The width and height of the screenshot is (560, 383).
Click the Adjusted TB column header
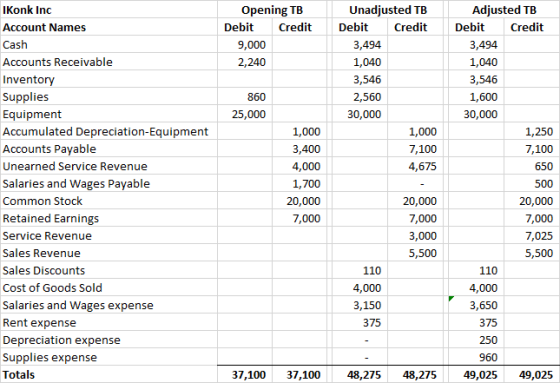coord(504,10)
